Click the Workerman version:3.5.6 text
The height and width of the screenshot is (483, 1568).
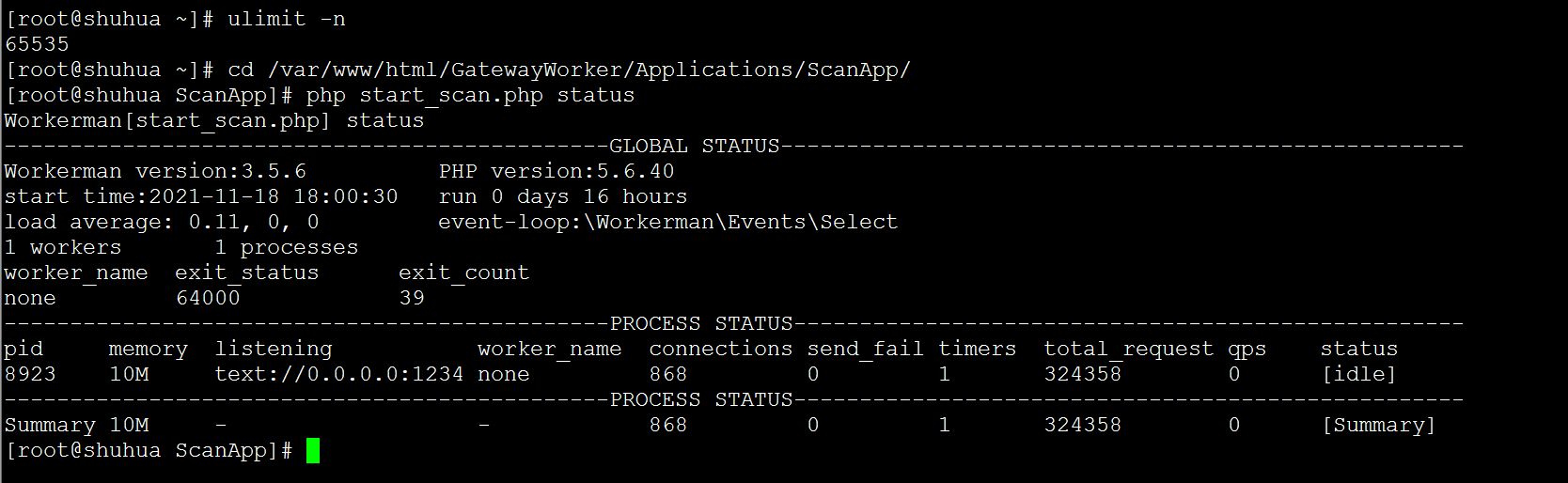pos(155,172)
